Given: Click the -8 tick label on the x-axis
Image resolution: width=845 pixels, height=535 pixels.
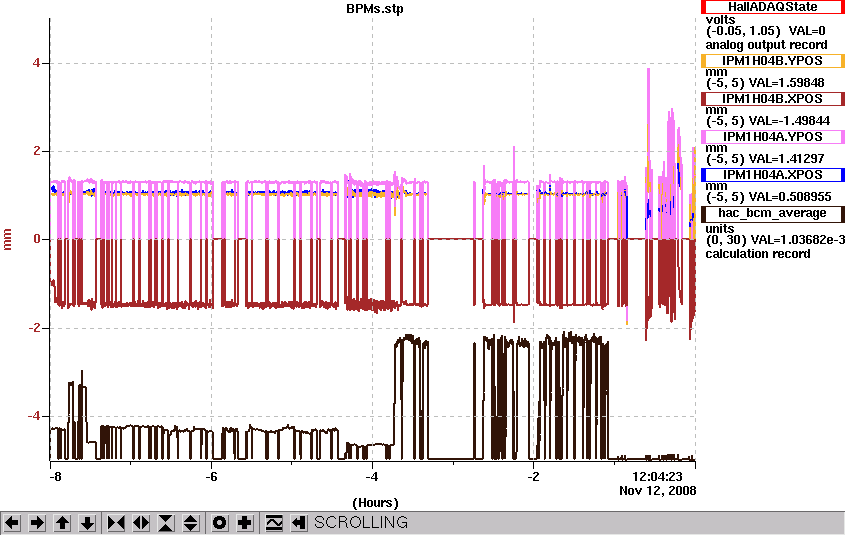Looking at the screenshot, I should pos(55,477).
